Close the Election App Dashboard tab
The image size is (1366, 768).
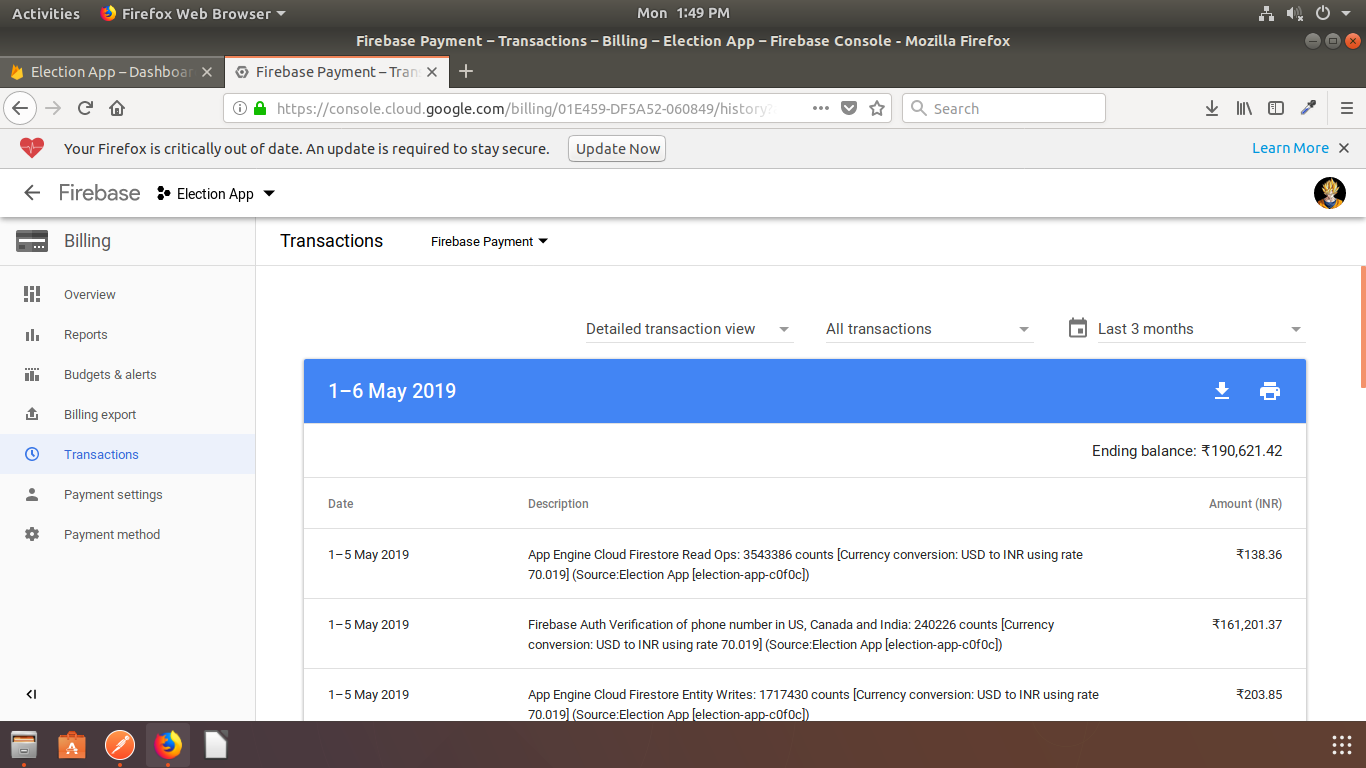[x=207, y=72]
